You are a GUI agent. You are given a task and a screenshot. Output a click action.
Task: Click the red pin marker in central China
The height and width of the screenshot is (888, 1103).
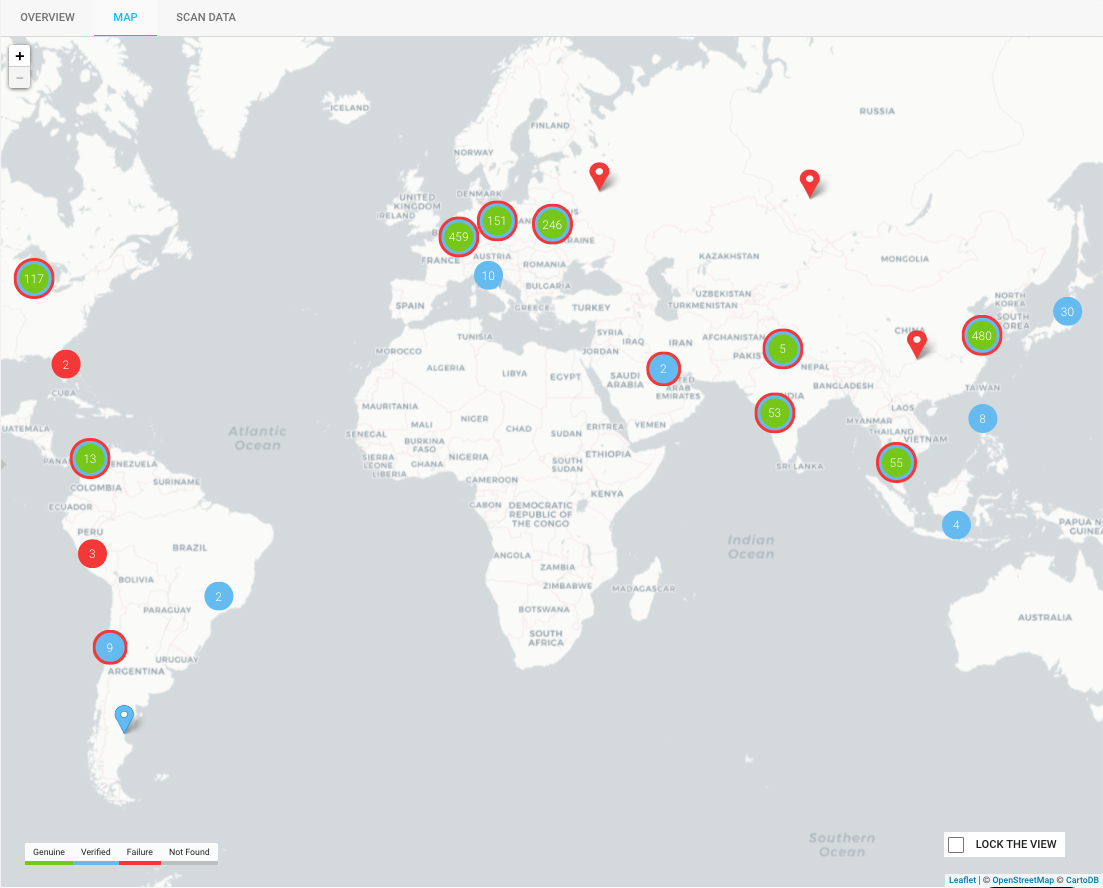916,343
